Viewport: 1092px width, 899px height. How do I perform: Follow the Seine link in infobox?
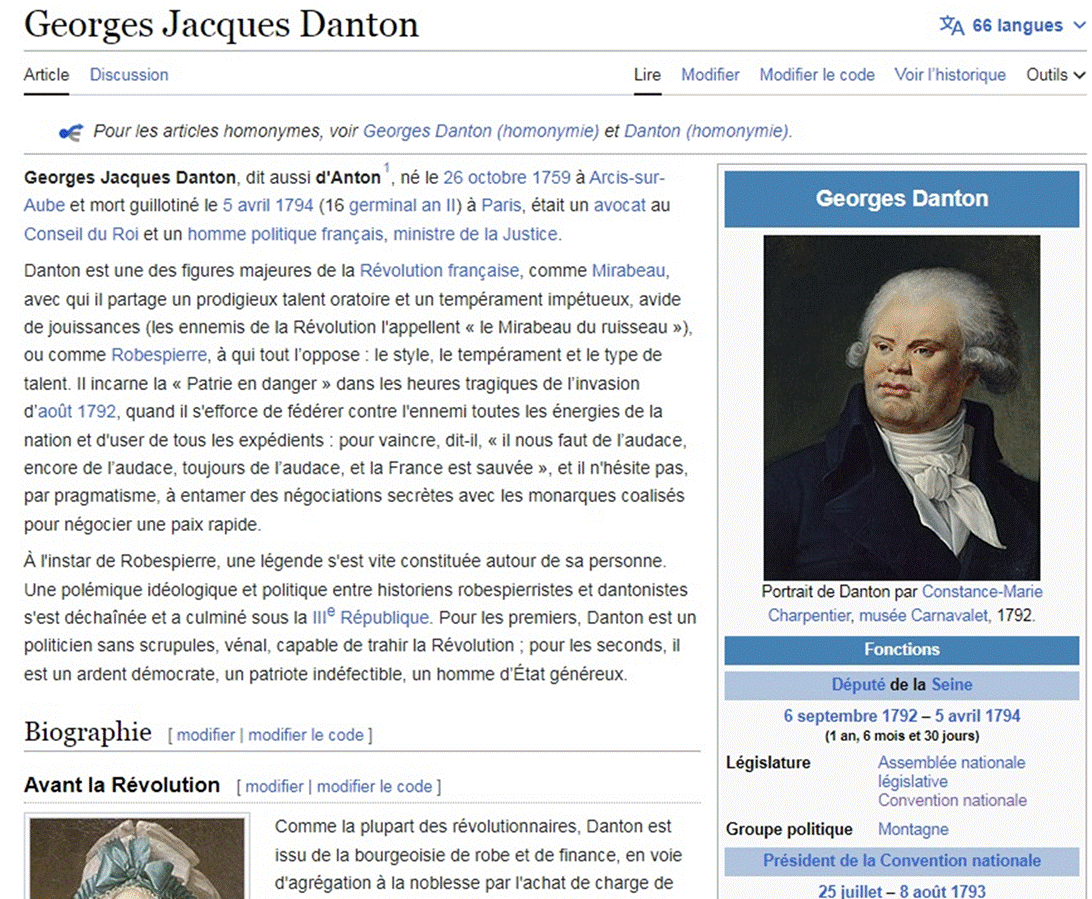click(x=952, y=685)
